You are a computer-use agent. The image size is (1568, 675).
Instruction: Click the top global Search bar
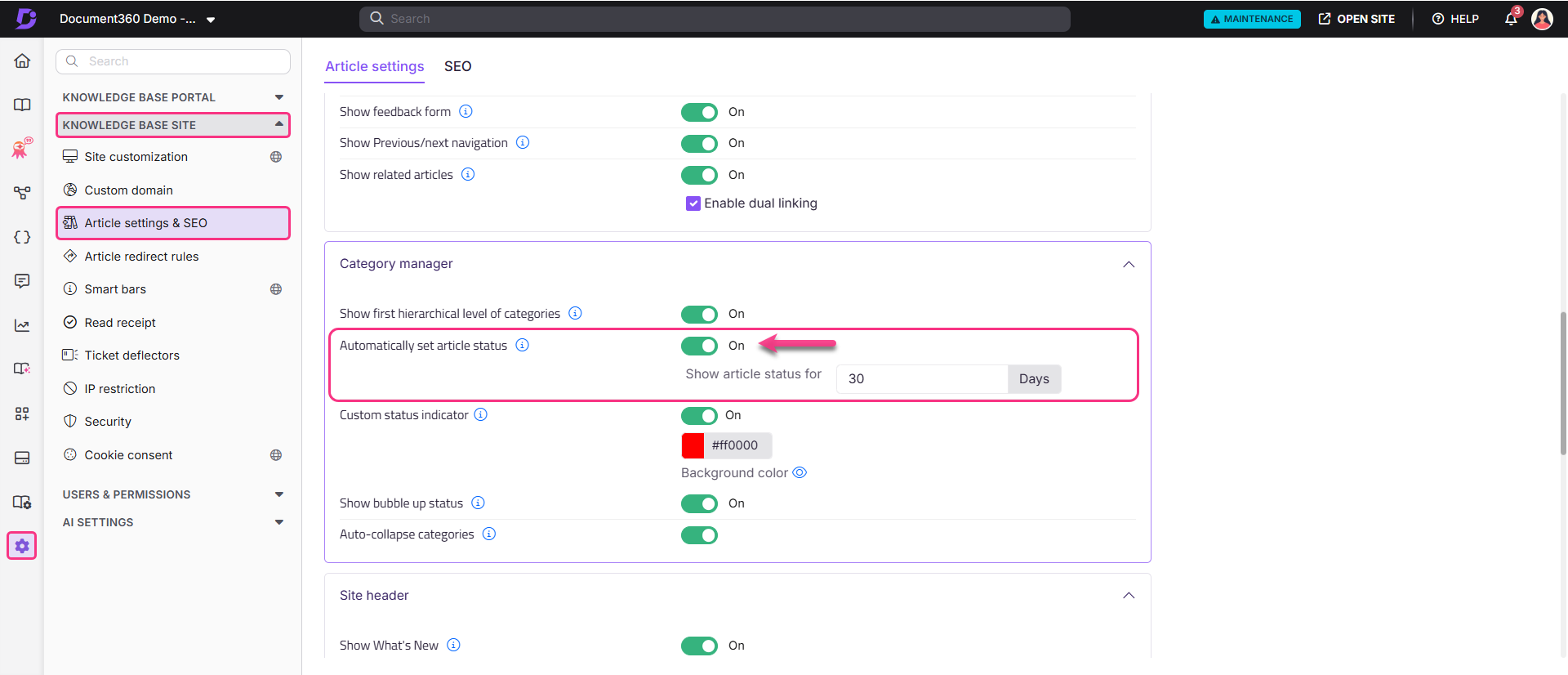pyautogui.click(x=715, y=19)
